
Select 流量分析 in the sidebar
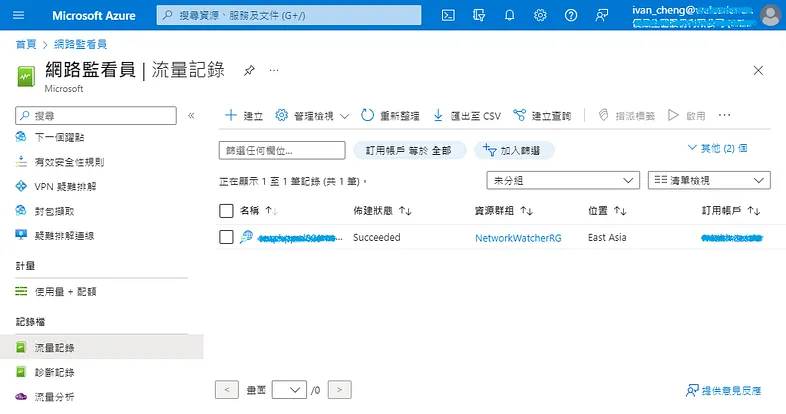point(54,397)
